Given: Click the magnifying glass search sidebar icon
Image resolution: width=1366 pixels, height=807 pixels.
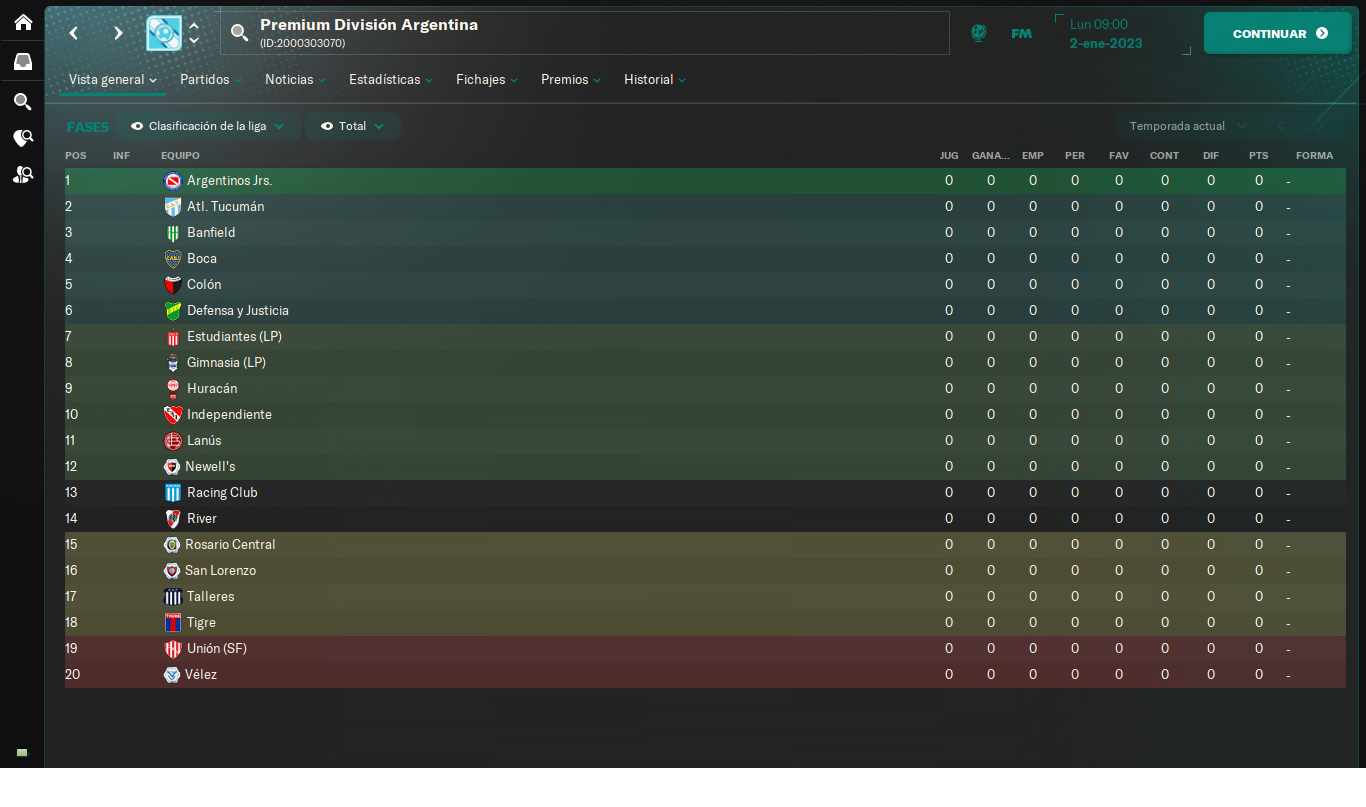Looking at the screenshot, I should click(22, 101).
